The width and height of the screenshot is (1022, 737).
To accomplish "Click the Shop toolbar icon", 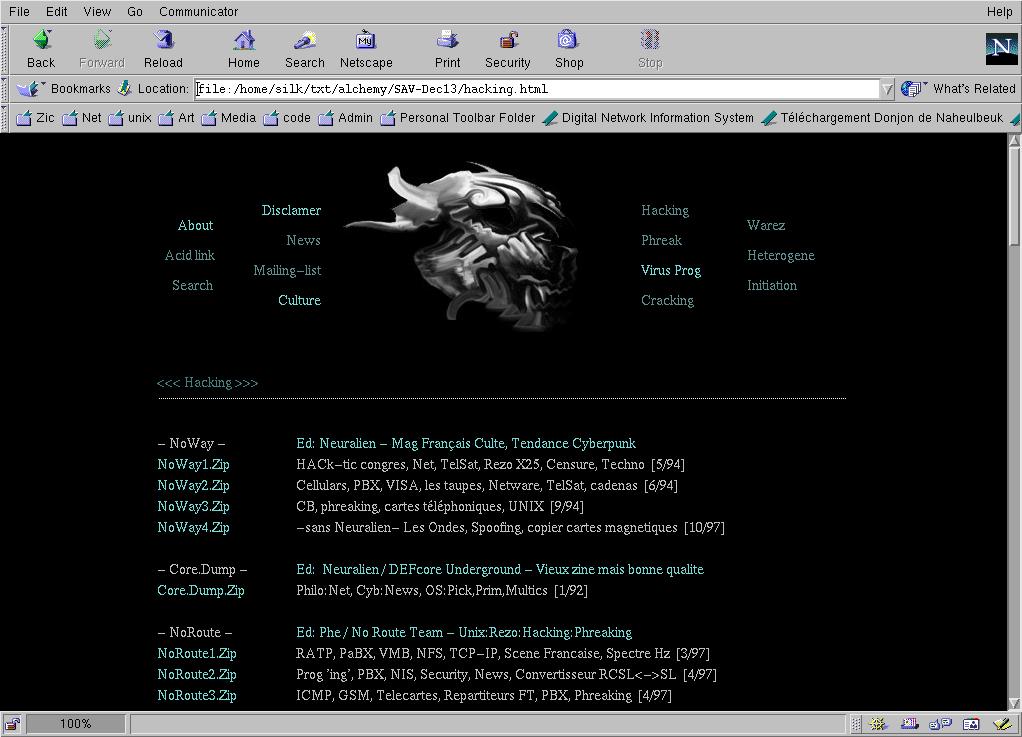I will click(569, 48).
